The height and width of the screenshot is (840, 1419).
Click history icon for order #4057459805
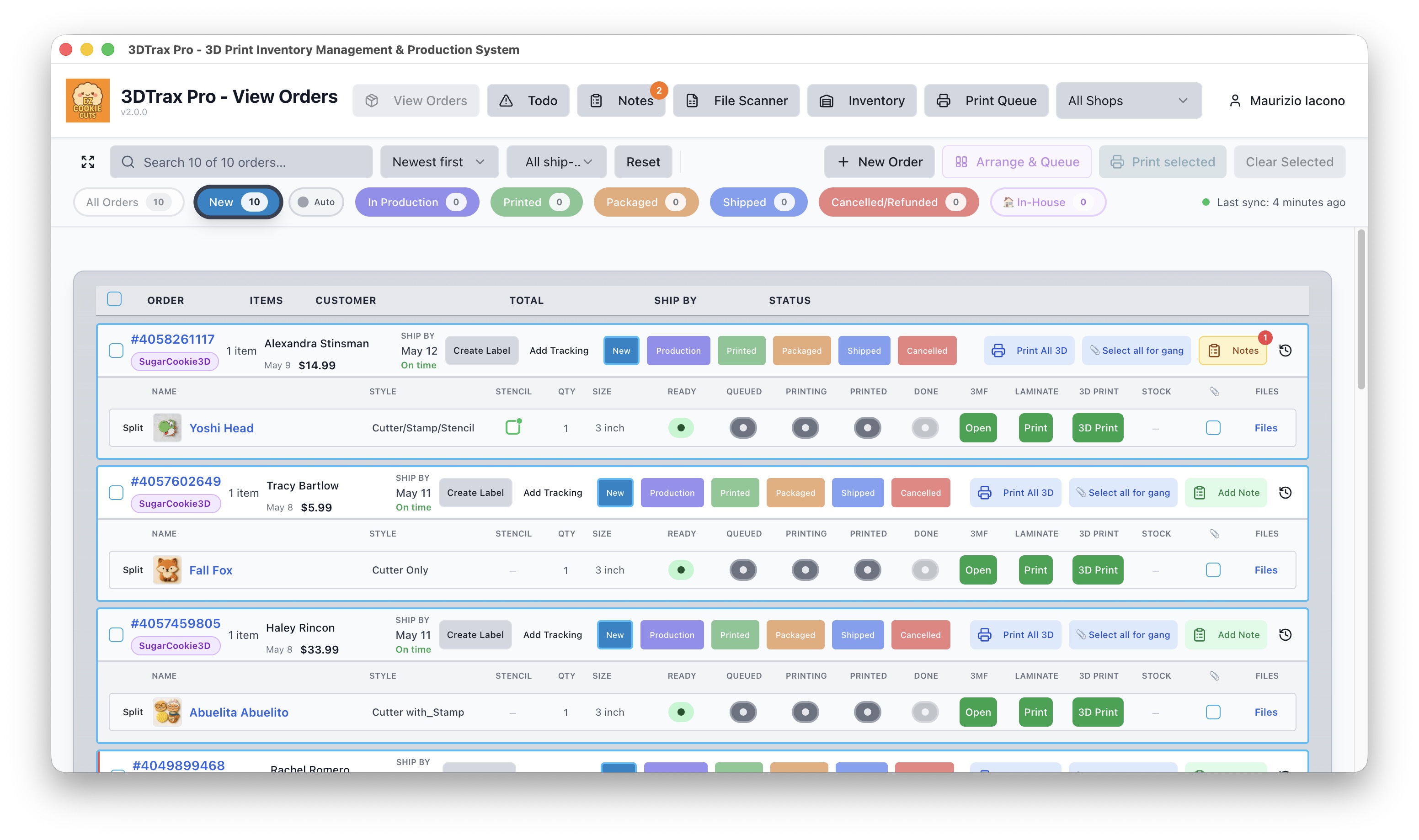(x=1285, y=634)
